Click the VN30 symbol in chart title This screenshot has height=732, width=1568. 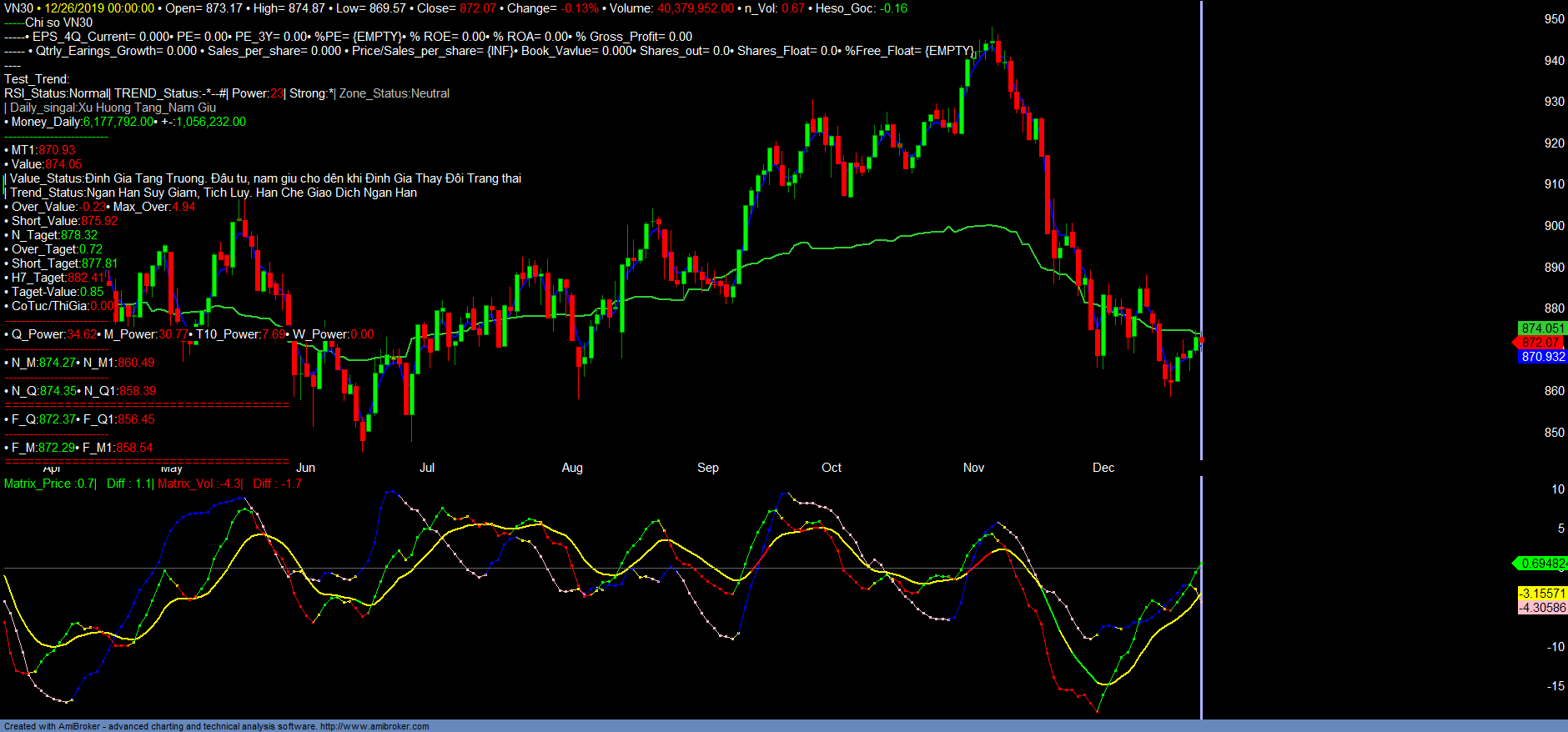point(18,8)
